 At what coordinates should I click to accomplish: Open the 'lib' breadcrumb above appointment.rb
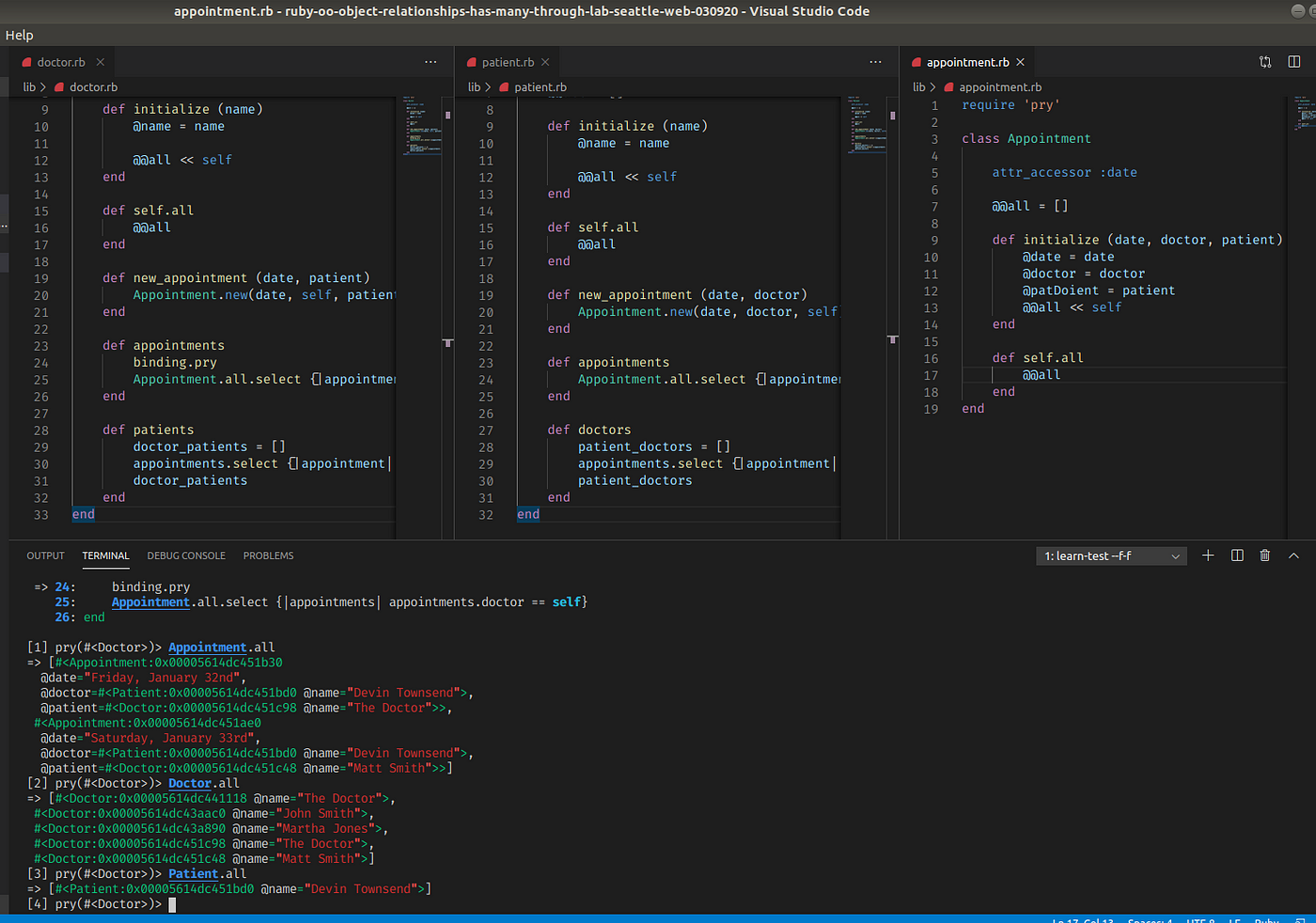point(918,86)
